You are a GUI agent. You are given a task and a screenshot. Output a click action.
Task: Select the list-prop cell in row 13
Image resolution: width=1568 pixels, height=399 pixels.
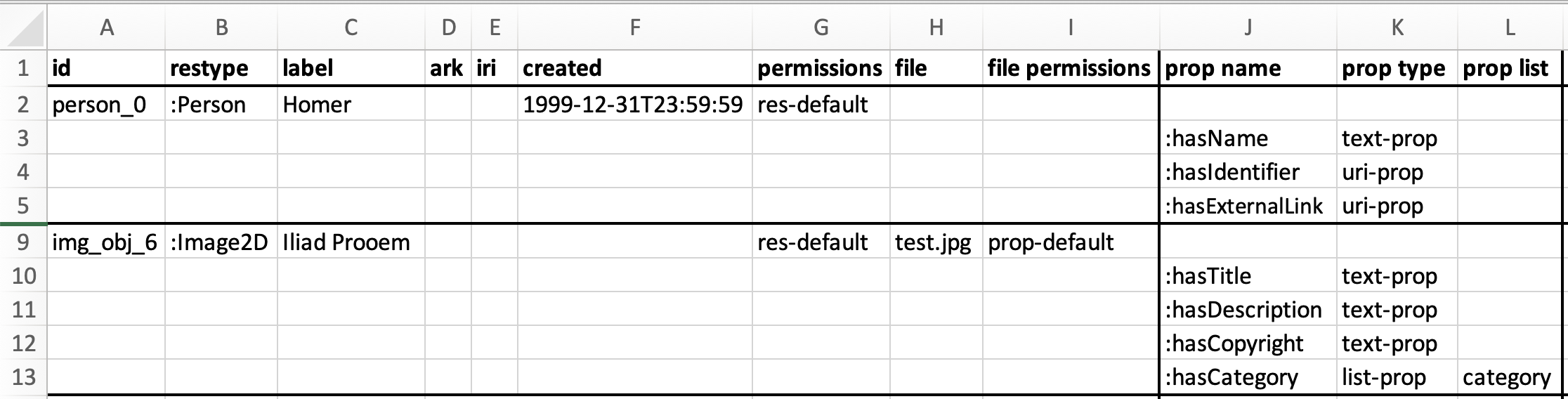click(1397, 377)
